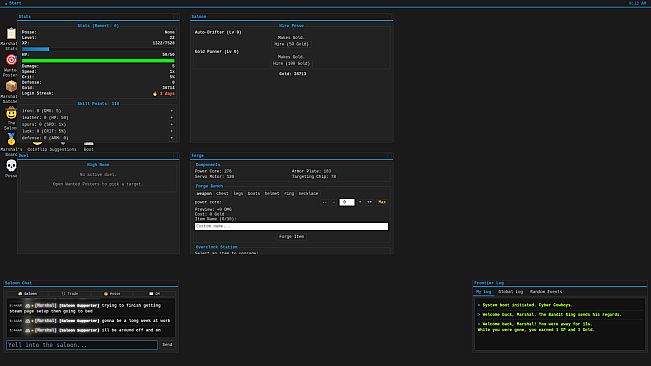Open the Marshal Stats clipboard icon
Viewport: 651px width, 366px height.
click(x=11, y=33)
